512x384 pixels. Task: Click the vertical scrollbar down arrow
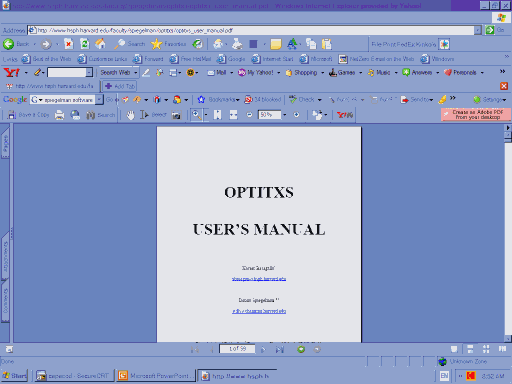(x=508, y=339)
